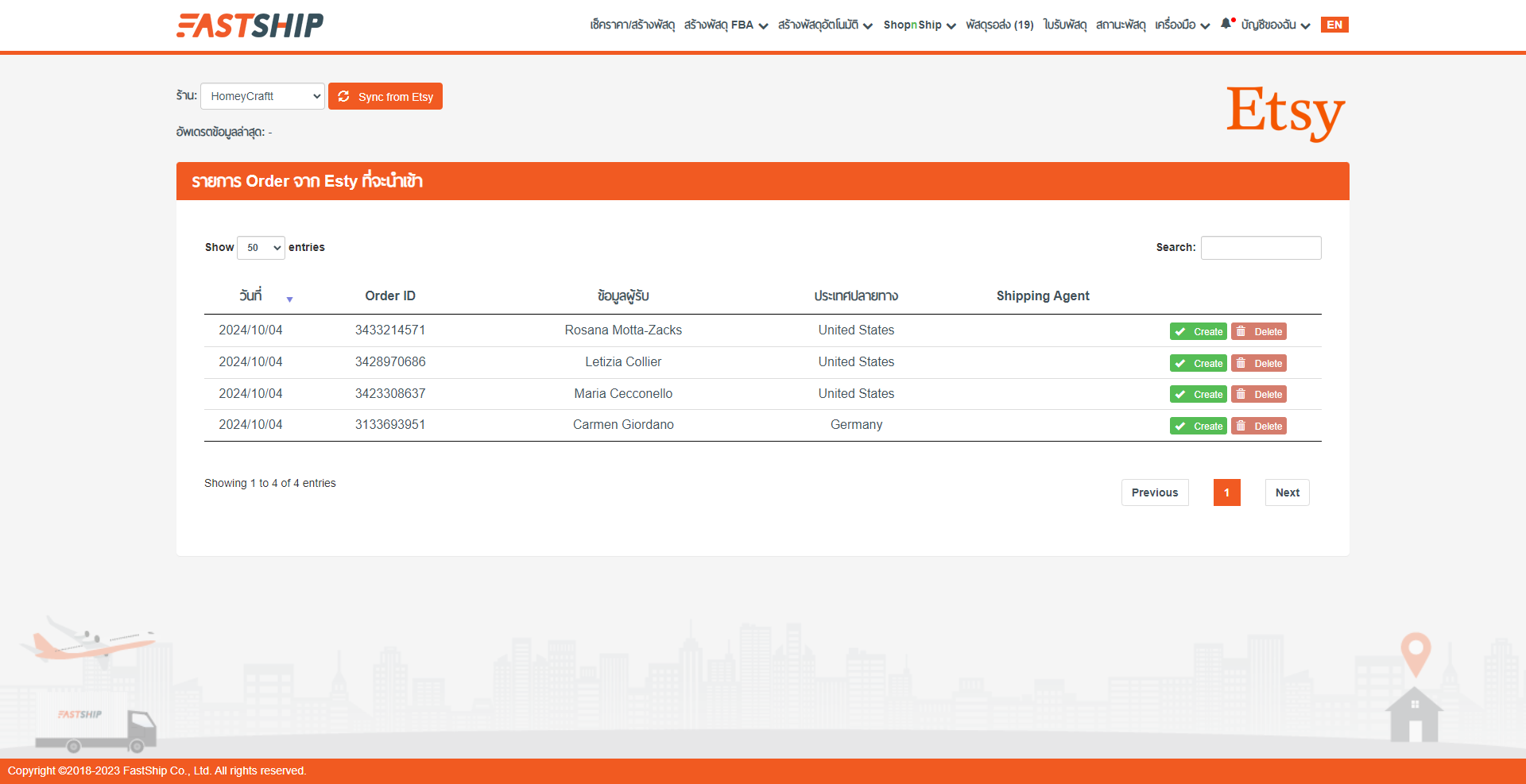This screenshot has height=784, width=1526.
Task: Sort by the ประเทศปลายทาง column header
Action: 856,295
